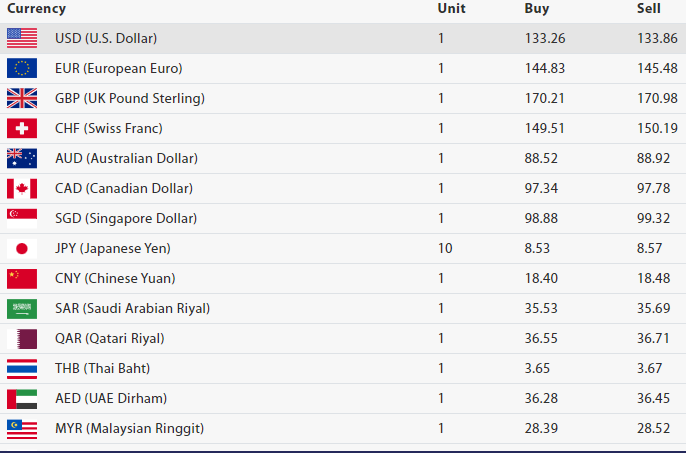Click the Malaysian flag icon
The width and height of the screenshot is (686, 453).
click(x=22, y=428)
